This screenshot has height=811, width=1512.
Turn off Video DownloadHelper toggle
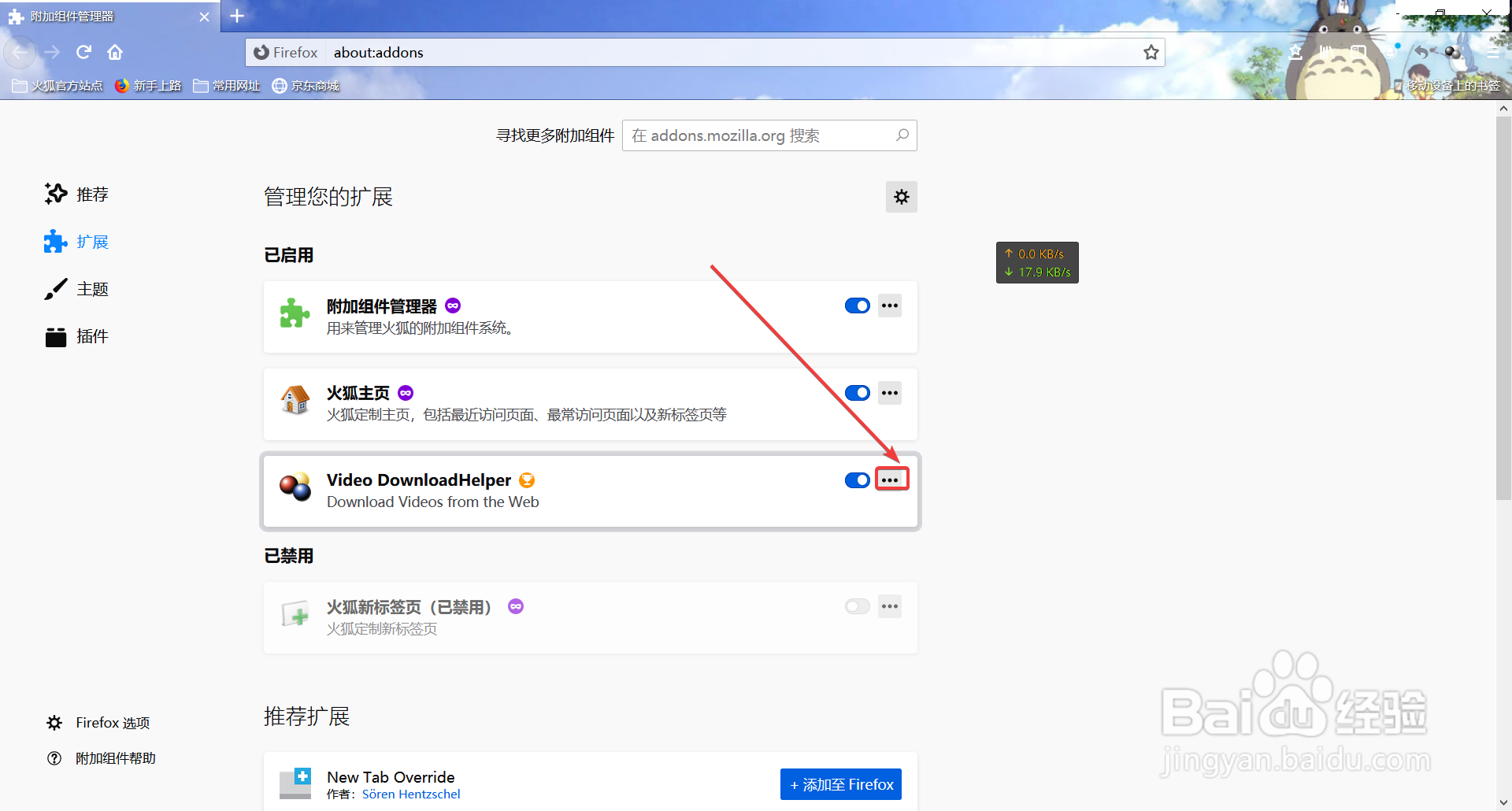[858, 480]
